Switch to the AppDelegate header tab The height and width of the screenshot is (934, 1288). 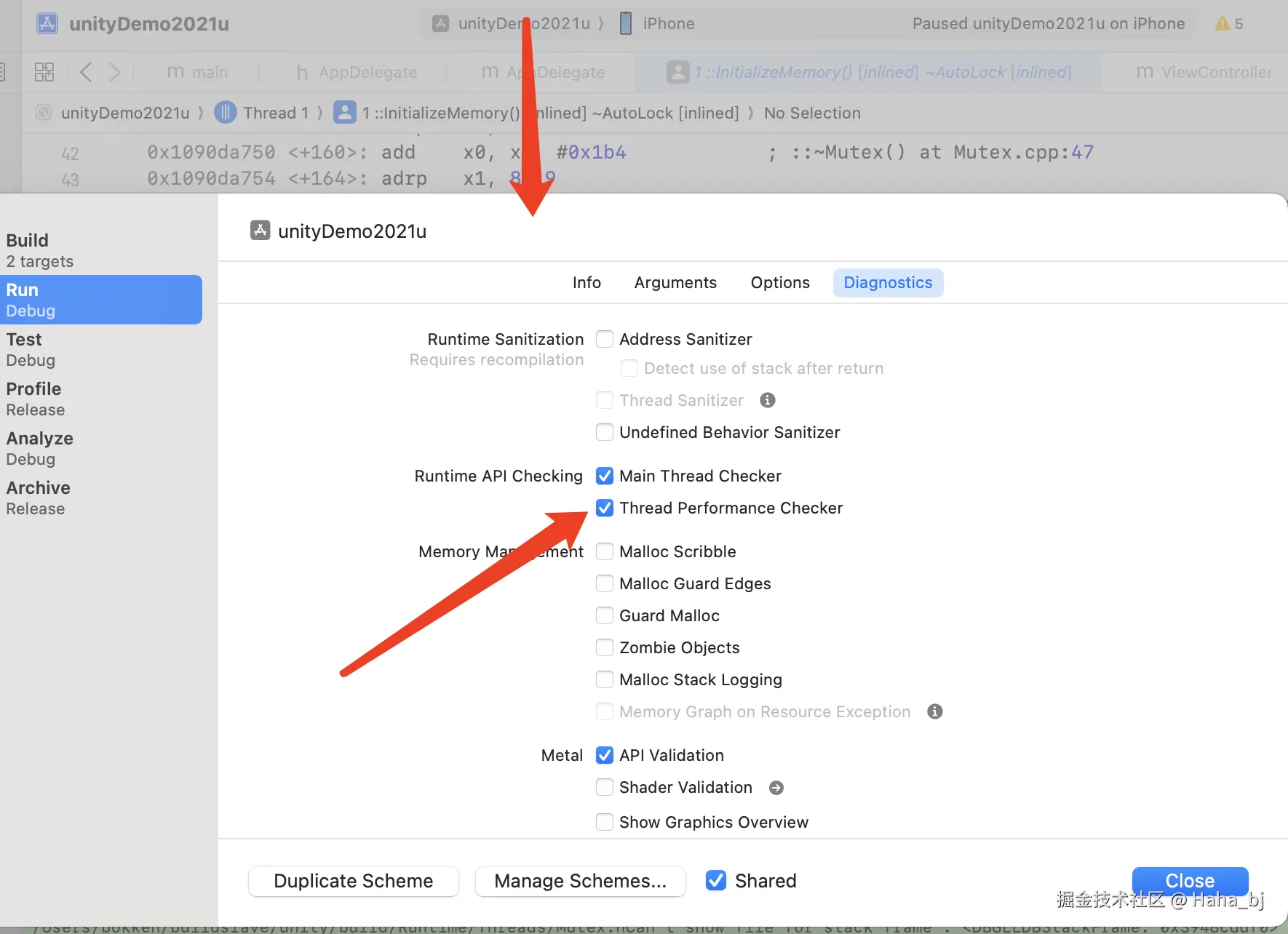coord(357,72)
